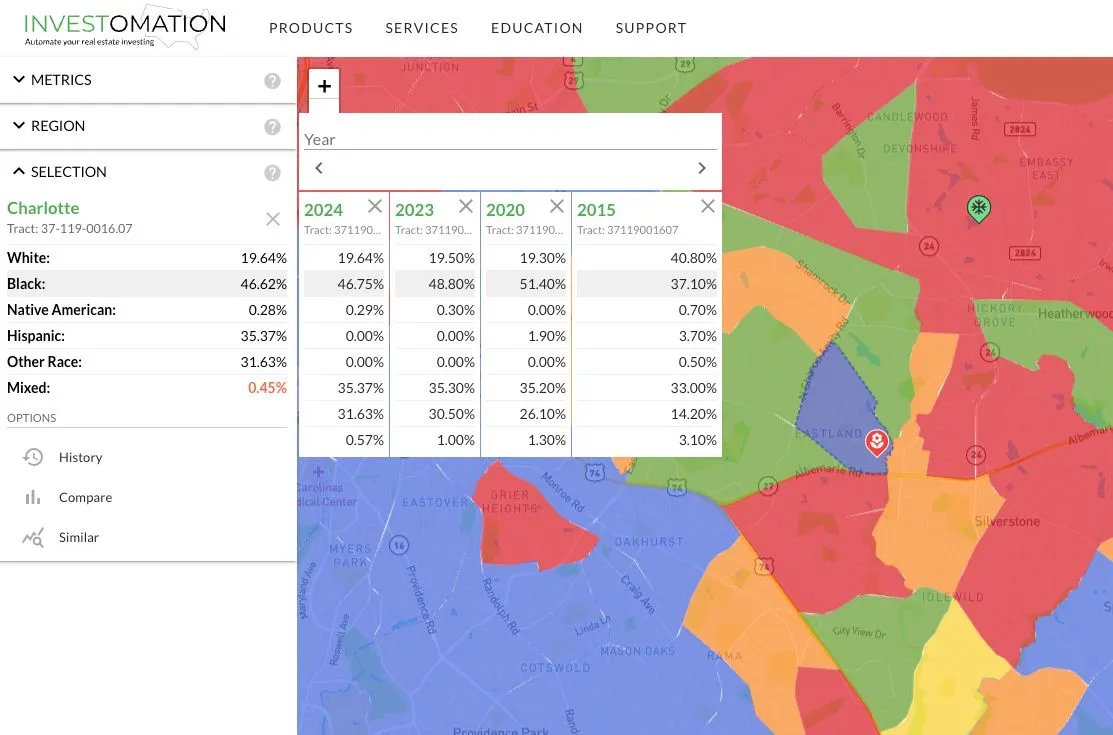The image size is (1113, 735).
Task: Open help icon for Metrics panel
Action: 273,81
